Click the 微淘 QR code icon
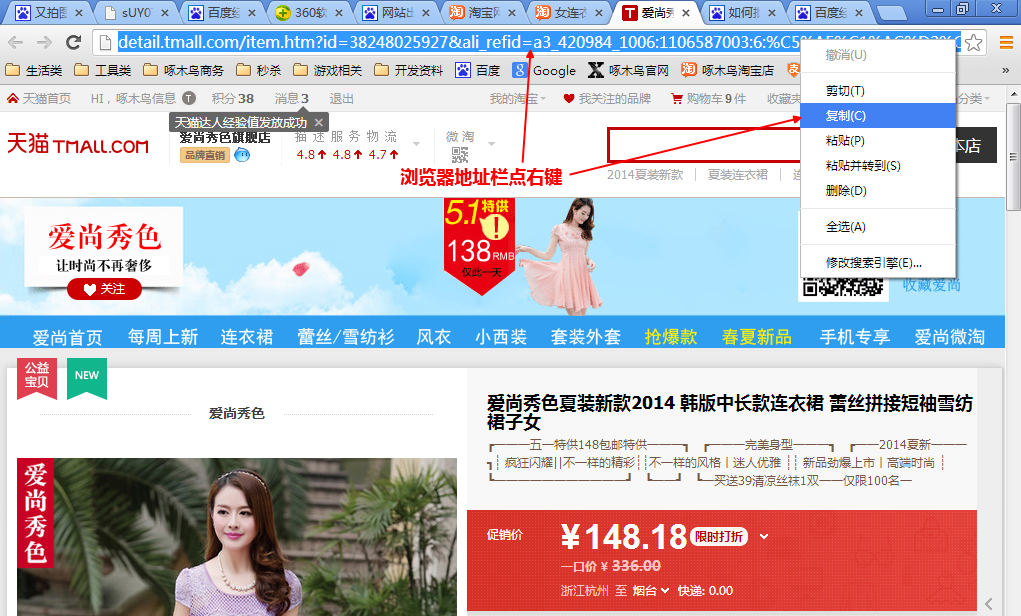This screenshot has height=616, width=1021. tap(460, 155)
